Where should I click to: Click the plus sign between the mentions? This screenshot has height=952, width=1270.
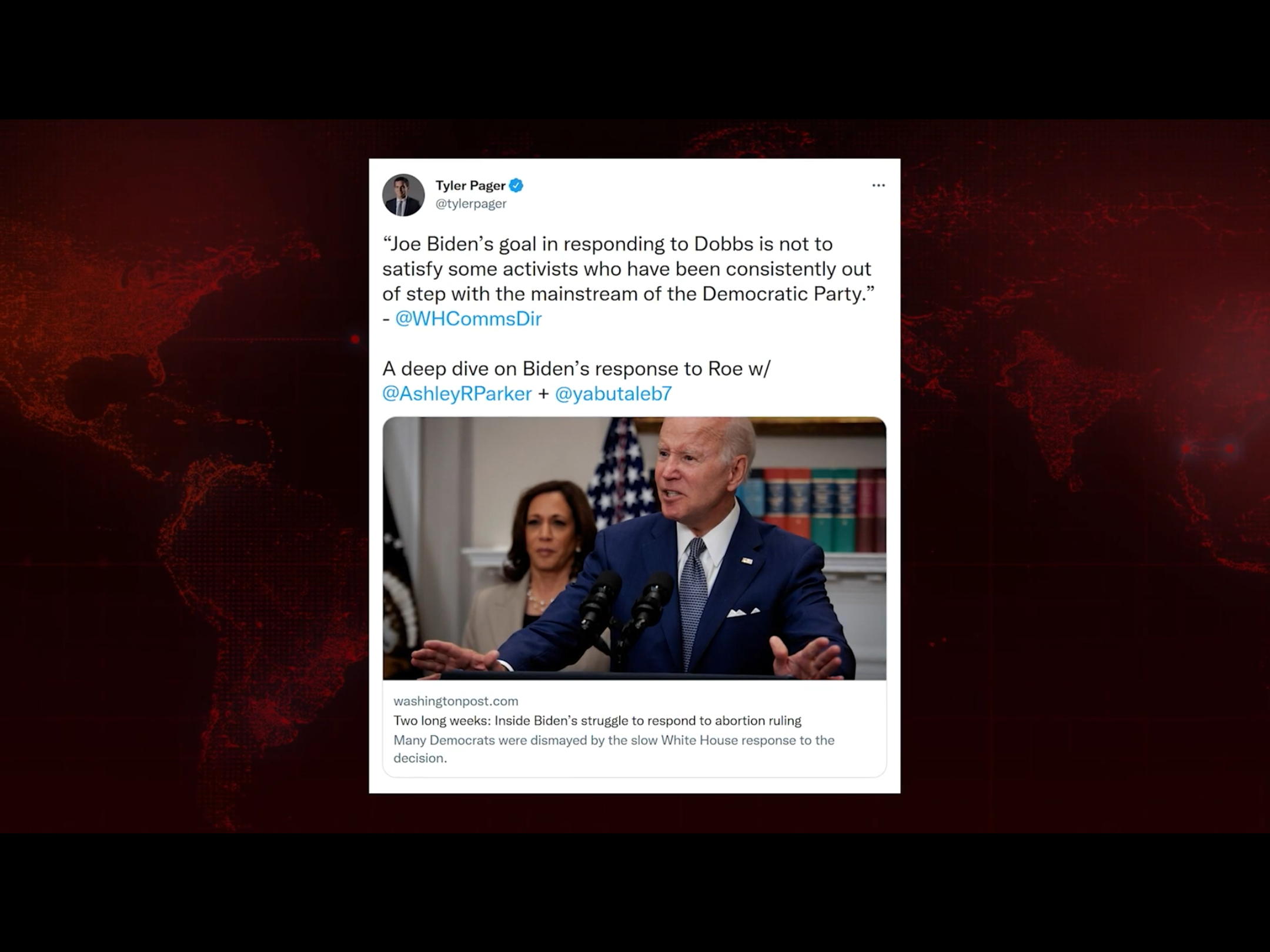544,394
